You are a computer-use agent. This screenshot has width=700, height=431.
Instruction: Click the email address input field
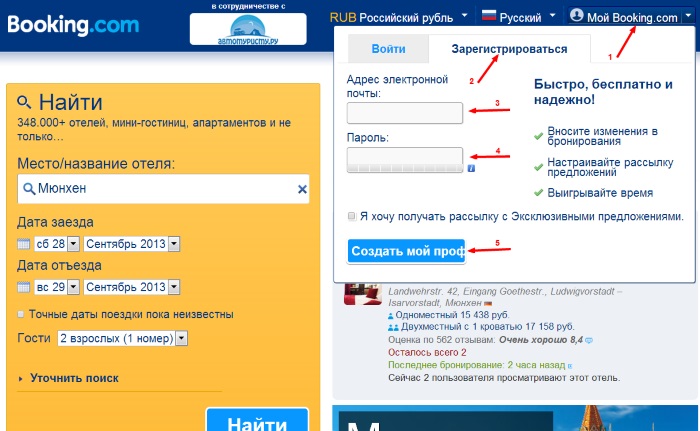(405, 113)
